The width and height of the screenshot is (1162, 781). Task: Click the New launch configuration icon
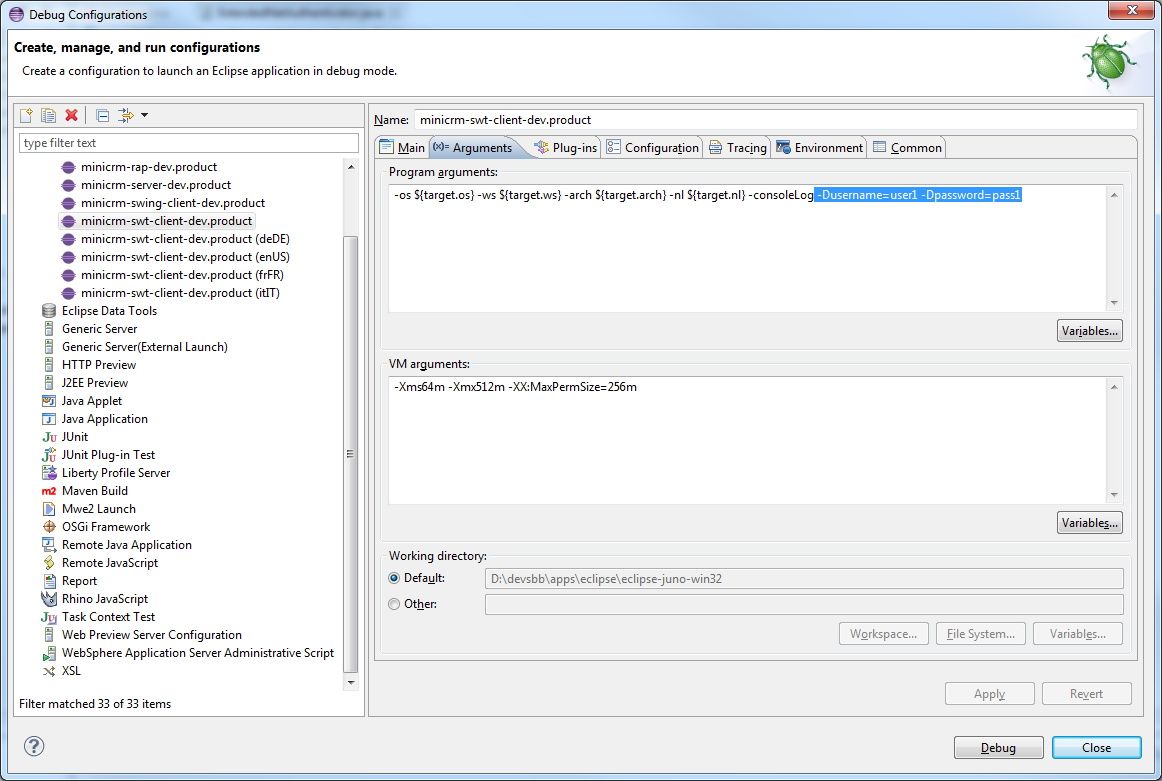(27, 116)
